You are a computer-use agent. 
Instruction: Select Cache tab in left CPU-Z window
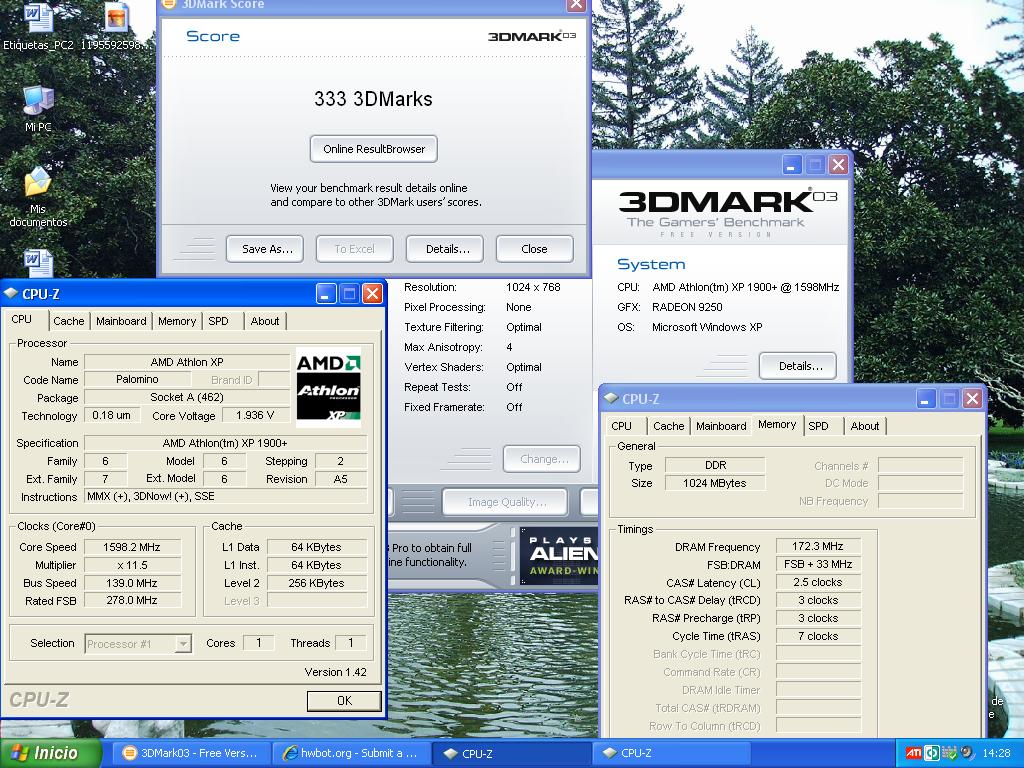(69, 321)
